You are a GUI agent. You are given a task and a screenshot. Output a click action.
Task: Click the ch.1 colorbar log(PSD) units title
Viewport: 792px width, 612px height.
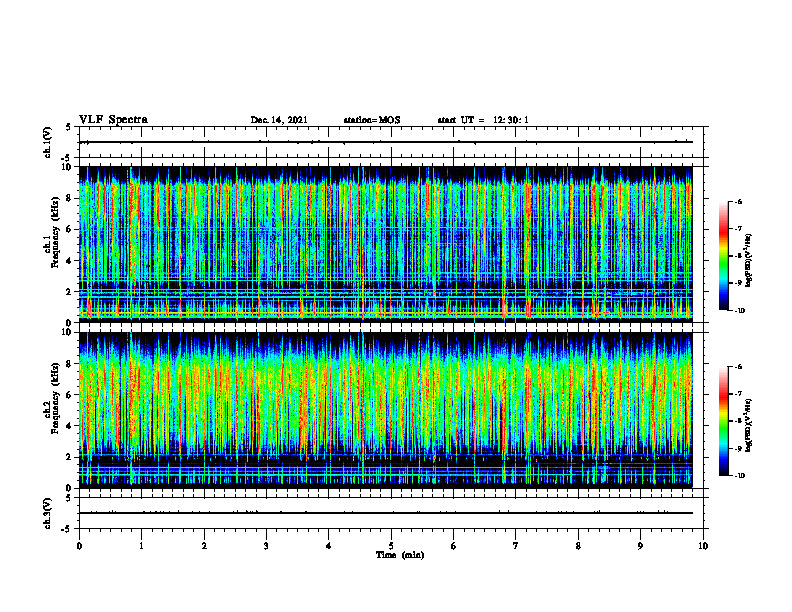tap(749, 261)
